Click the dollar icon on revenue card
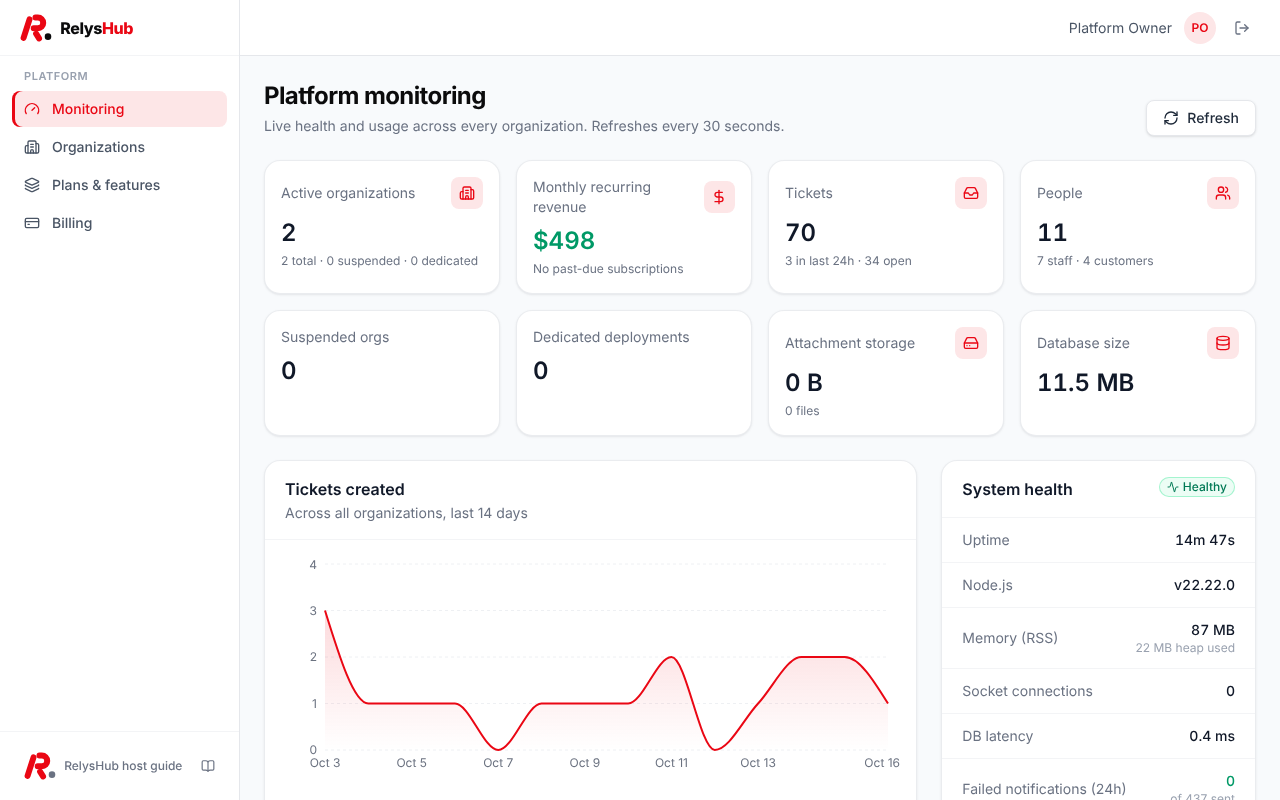Screen dimensions: 1280x800 (x=719, y=197)
